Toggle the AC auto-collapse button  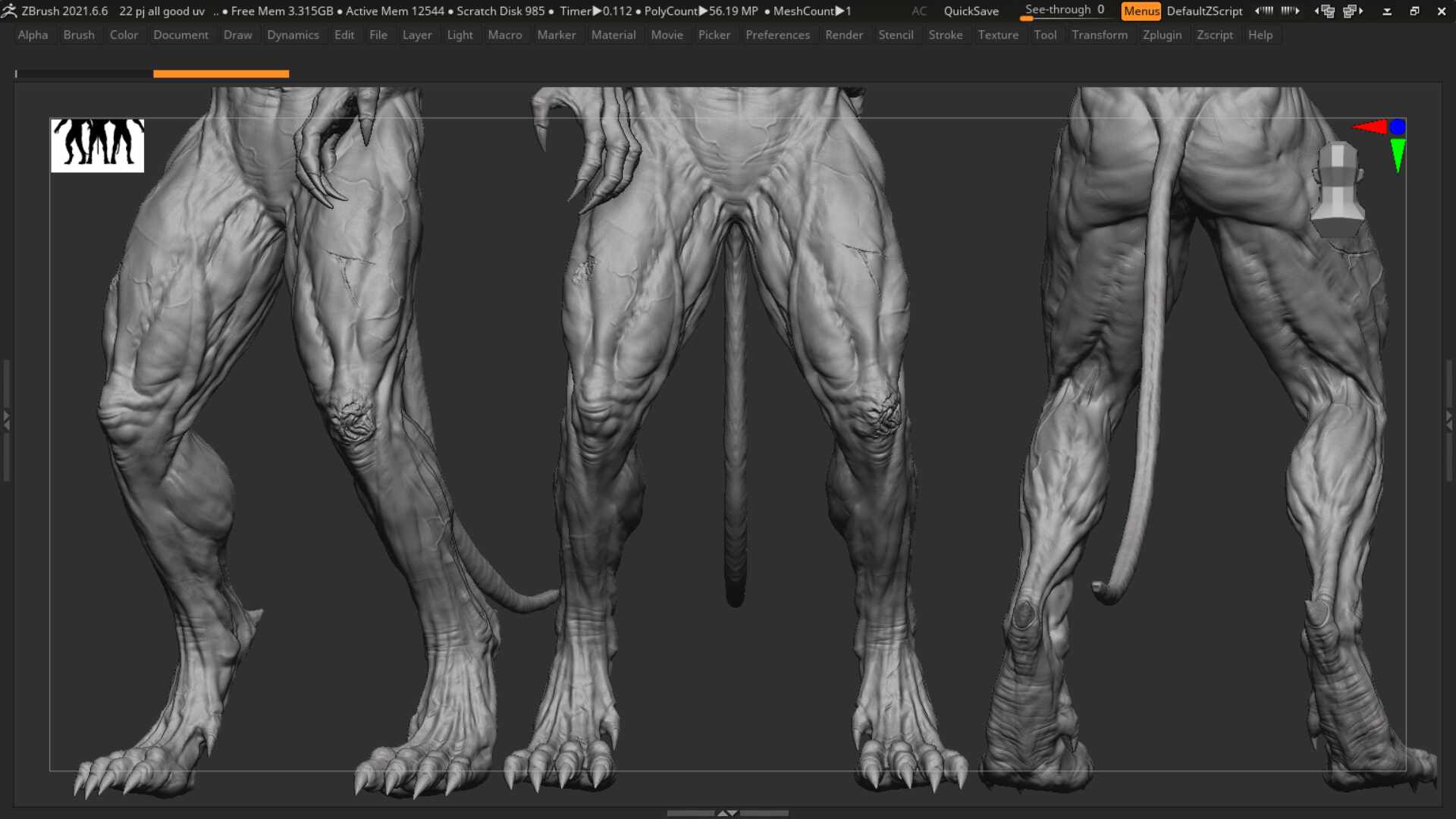click(x=918, y=11)
